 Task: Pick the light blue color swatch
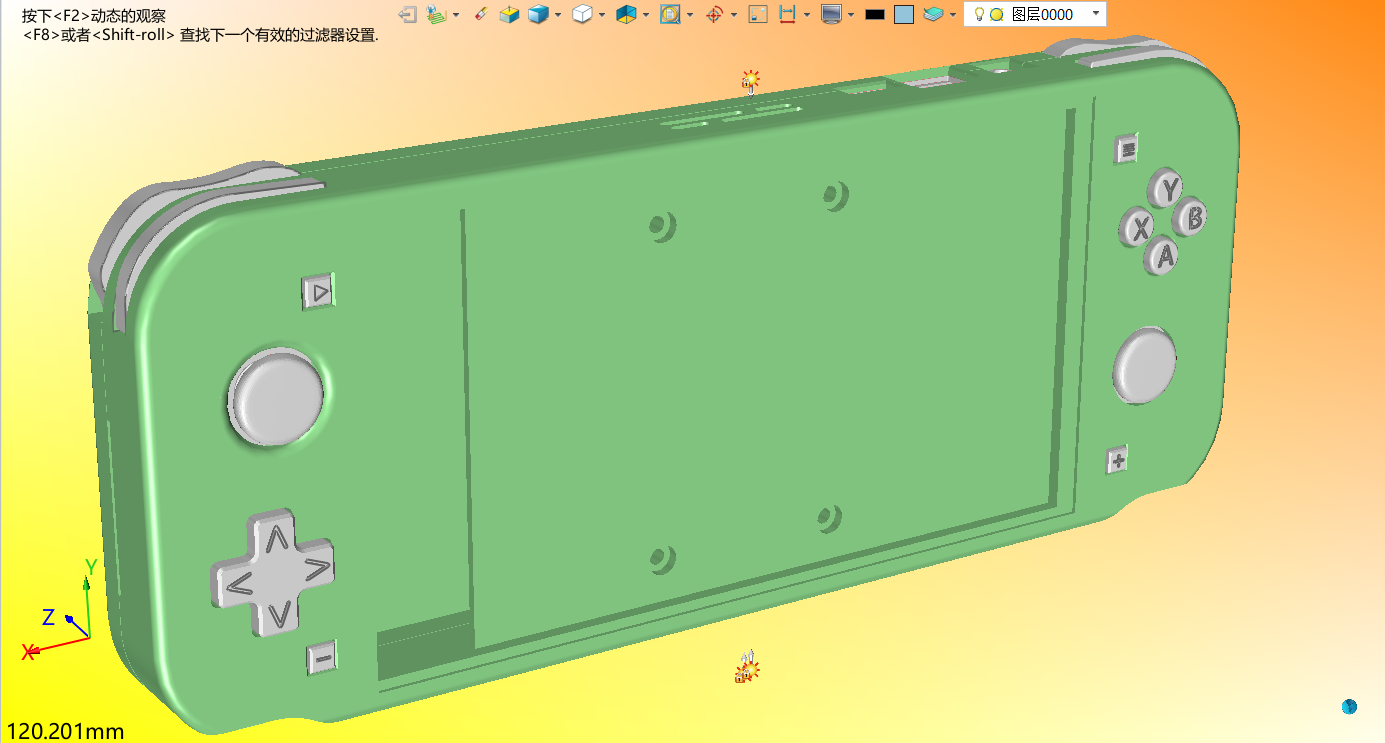(904, 15)
